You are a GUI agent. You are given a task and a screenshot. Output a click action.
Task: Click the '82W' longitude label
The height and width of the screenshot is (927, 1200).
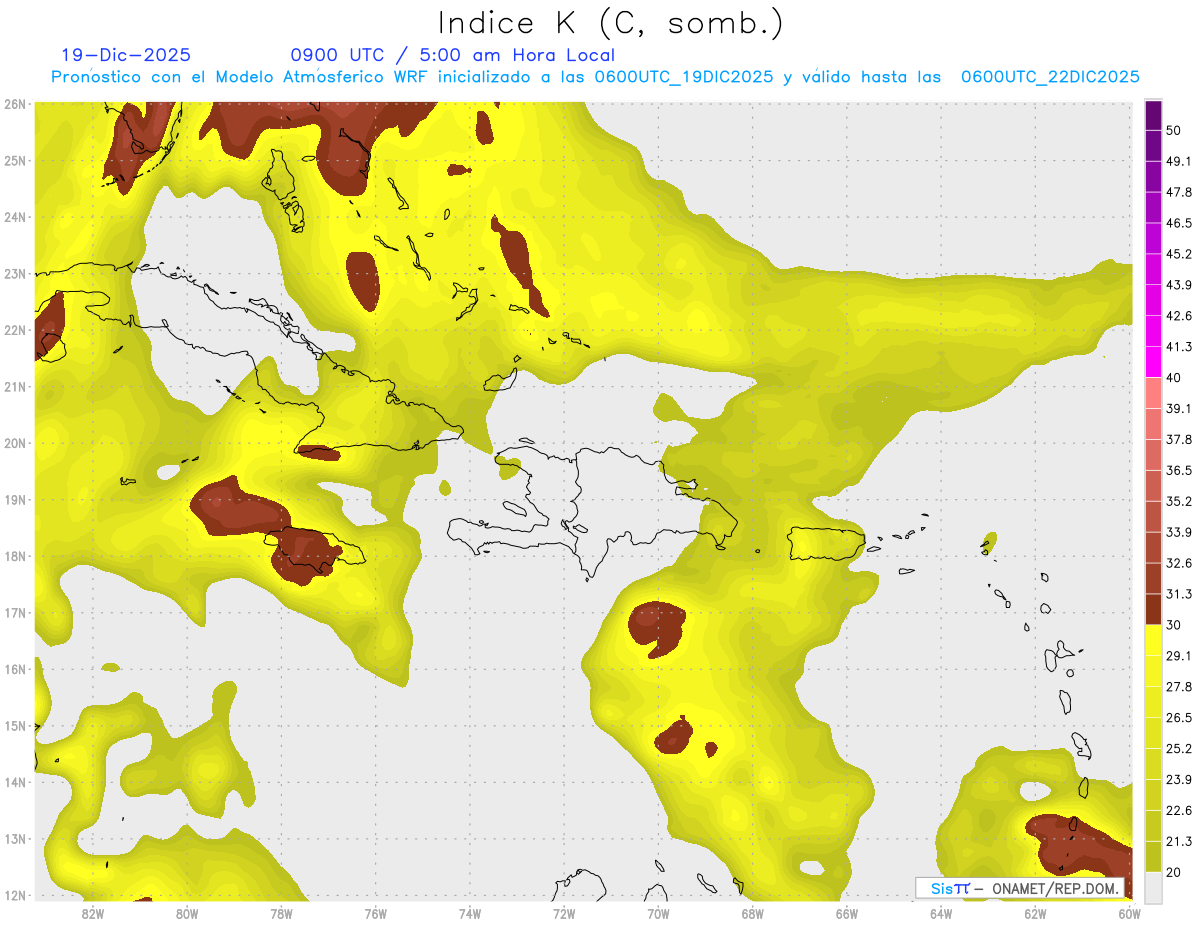(x=93, y=913)
